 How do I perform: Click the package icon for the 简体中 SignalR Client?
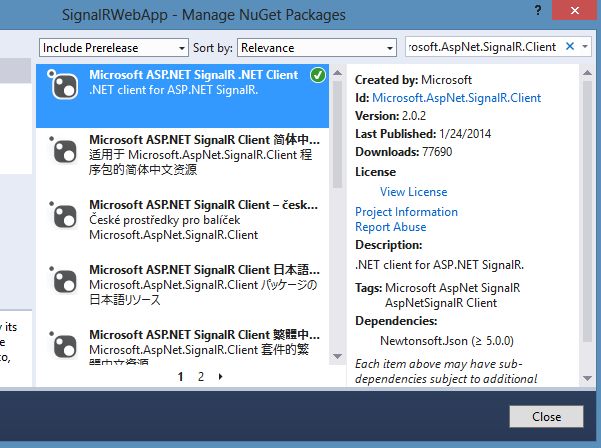[x=63, y=150]
